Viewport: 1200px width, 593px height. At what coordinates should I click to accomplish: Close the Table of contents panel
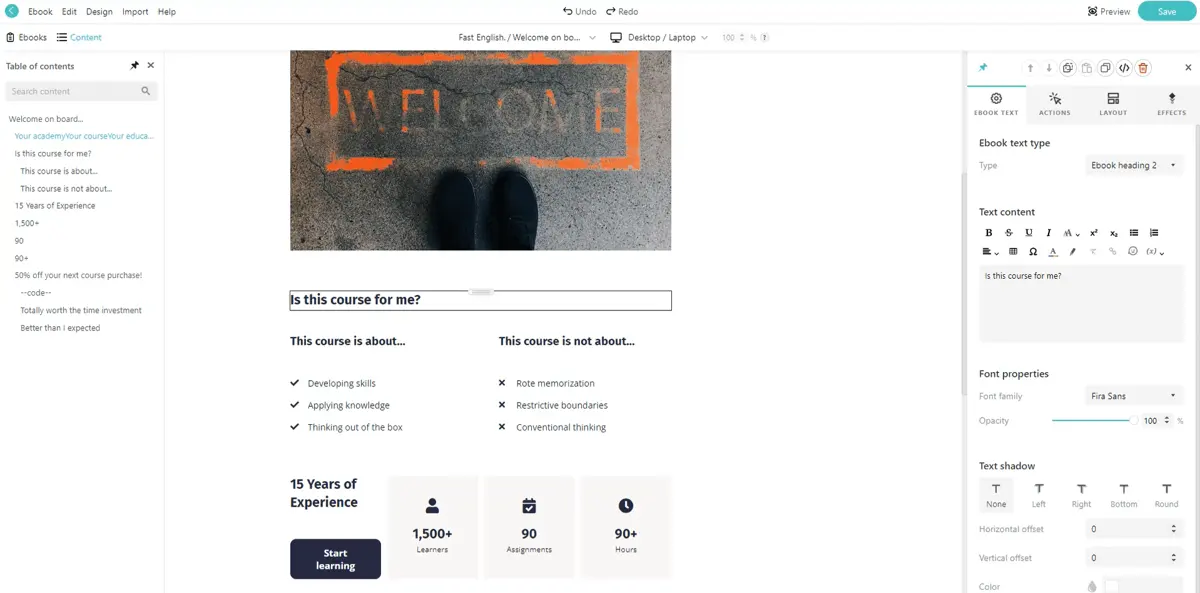tap(151, 66)
